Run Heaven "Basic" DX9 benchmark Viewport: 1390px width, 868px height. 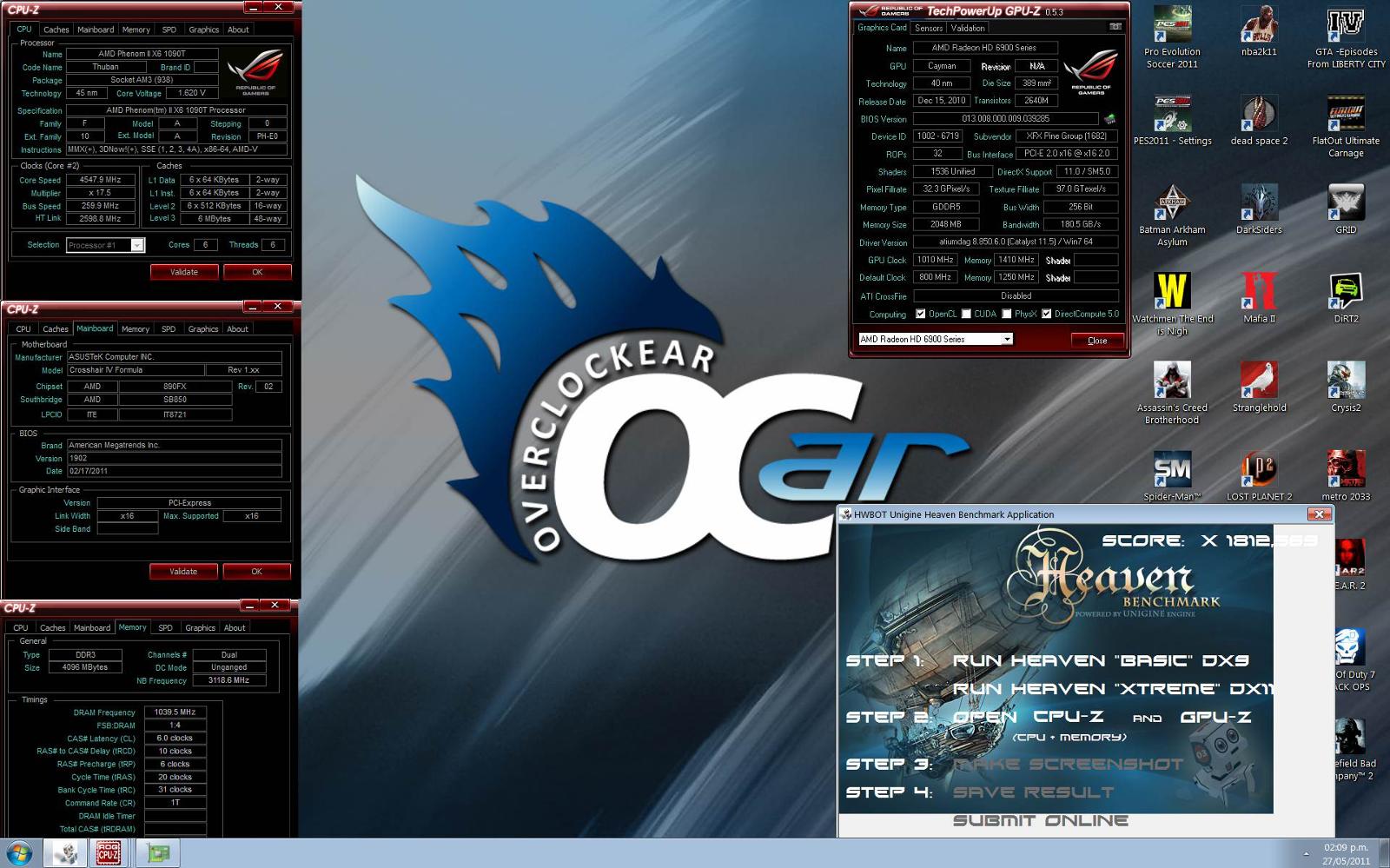(1101, 660)
